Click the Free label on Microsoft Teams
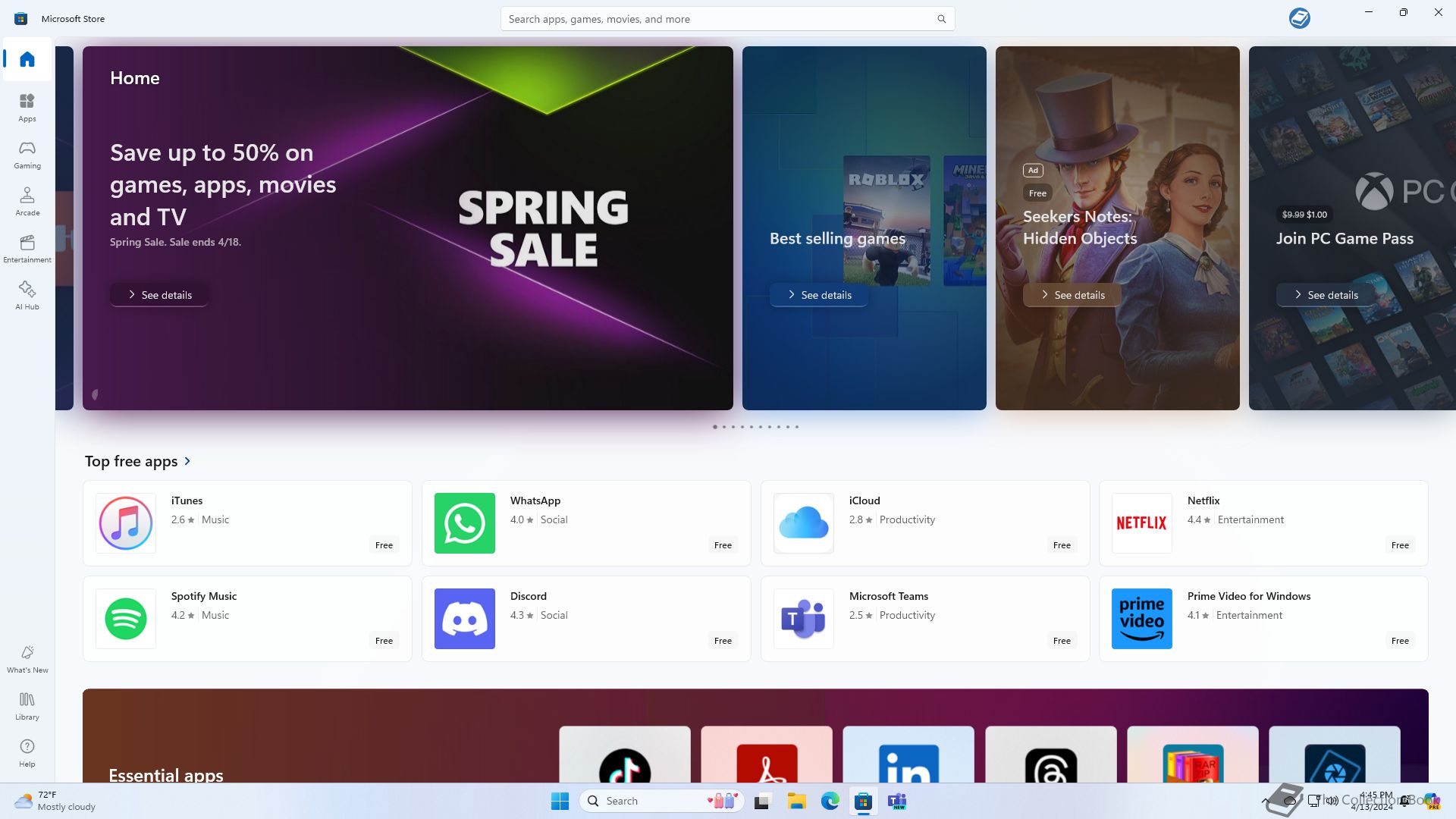Viewport: 1456px width, 819px height. pos(1062,641)
